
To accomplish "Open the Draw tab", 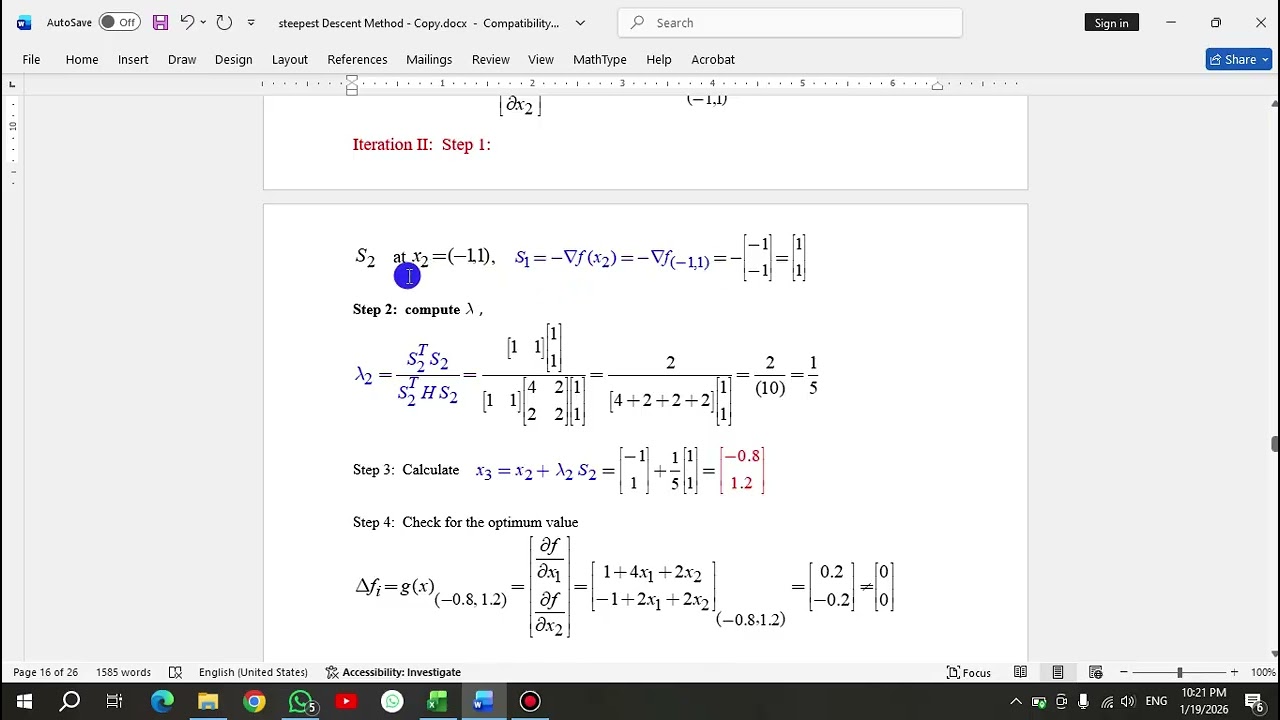I will (182, 59).
